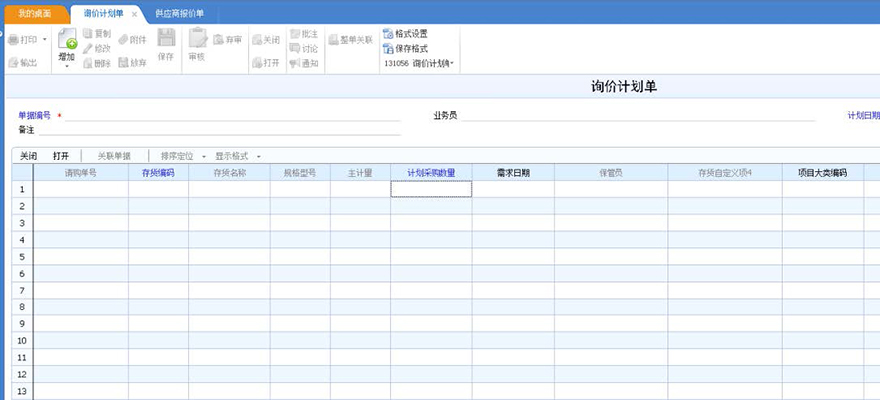Click the 弃审 (Un-audit) icon
The width and height of the screenshot is (880, 400).
pyautogui.click(x=218, y=40)
